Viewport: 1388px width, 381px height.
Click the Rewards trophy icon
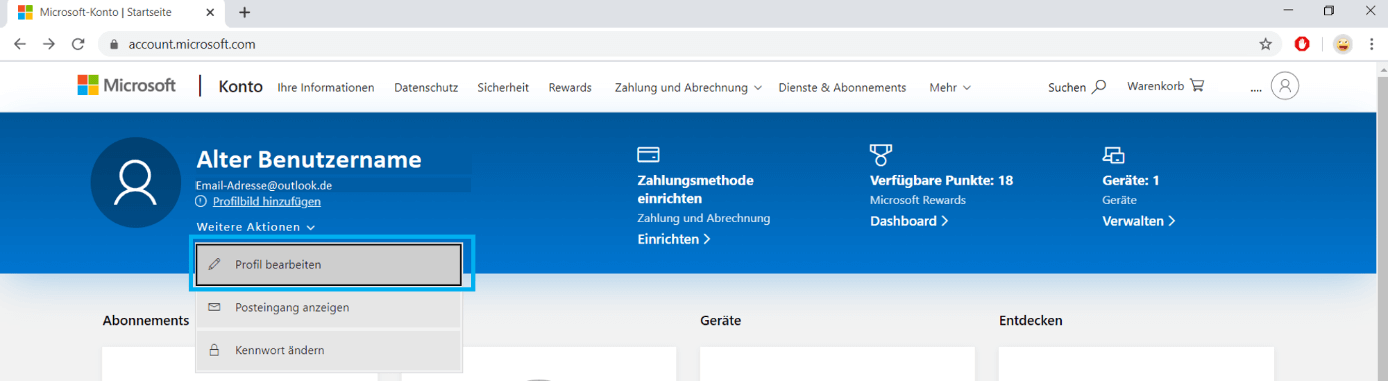pyautogui.click(x=880, y=155)
